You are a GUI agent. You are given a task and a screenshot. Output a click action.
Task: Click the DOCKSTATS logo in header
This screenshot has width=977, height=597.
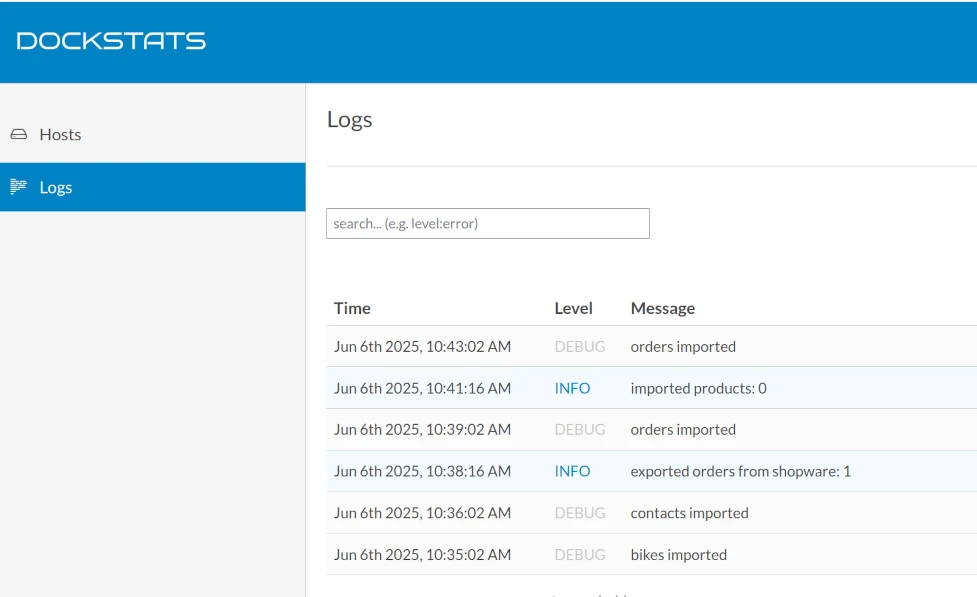pyautogui.click(x=111, y=41)
